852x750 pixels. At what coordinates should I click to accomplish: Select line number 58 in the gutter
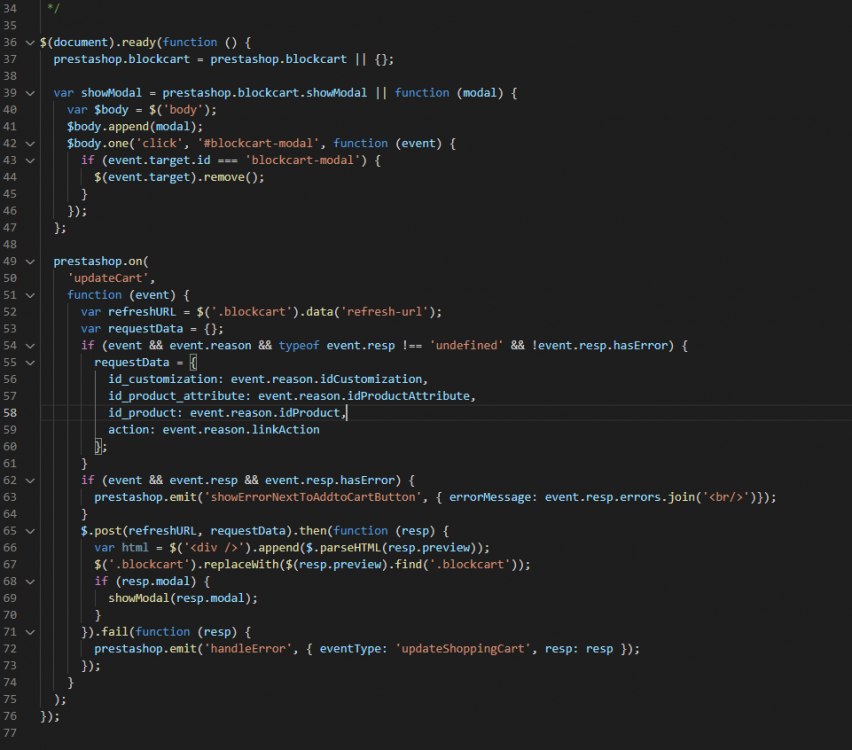click(x=10, y=413)
